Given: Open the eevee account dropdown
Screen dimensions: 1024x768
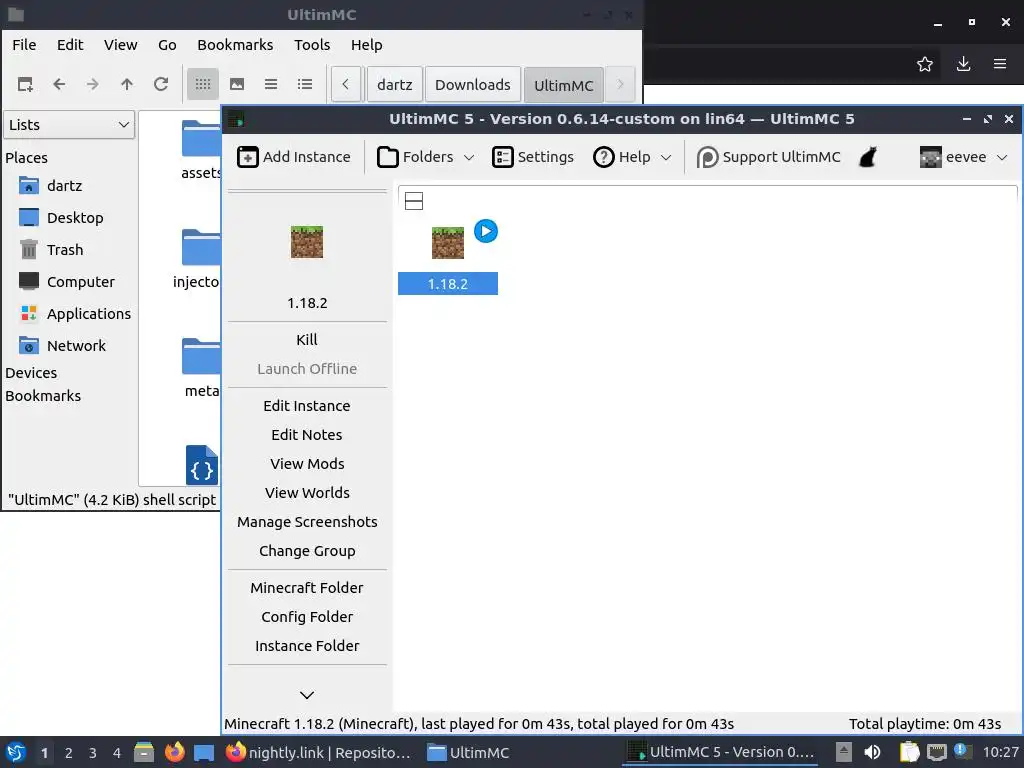Looking at the screenshot, I should coord(963,157).
